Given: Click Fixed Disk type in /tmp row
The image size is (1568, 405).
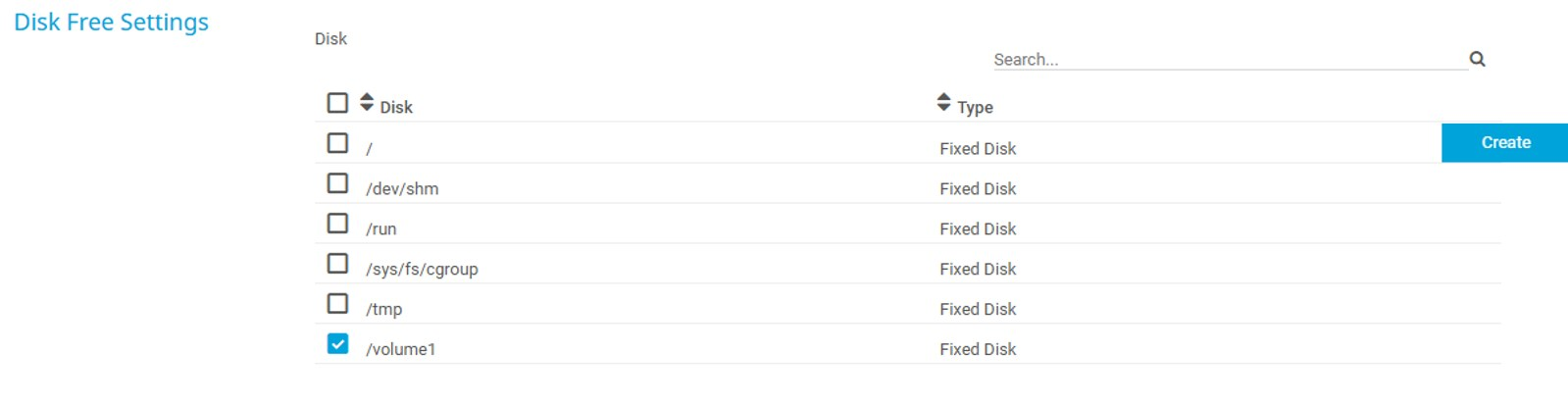Looking at the screenshot, I should tap(978, 309).
